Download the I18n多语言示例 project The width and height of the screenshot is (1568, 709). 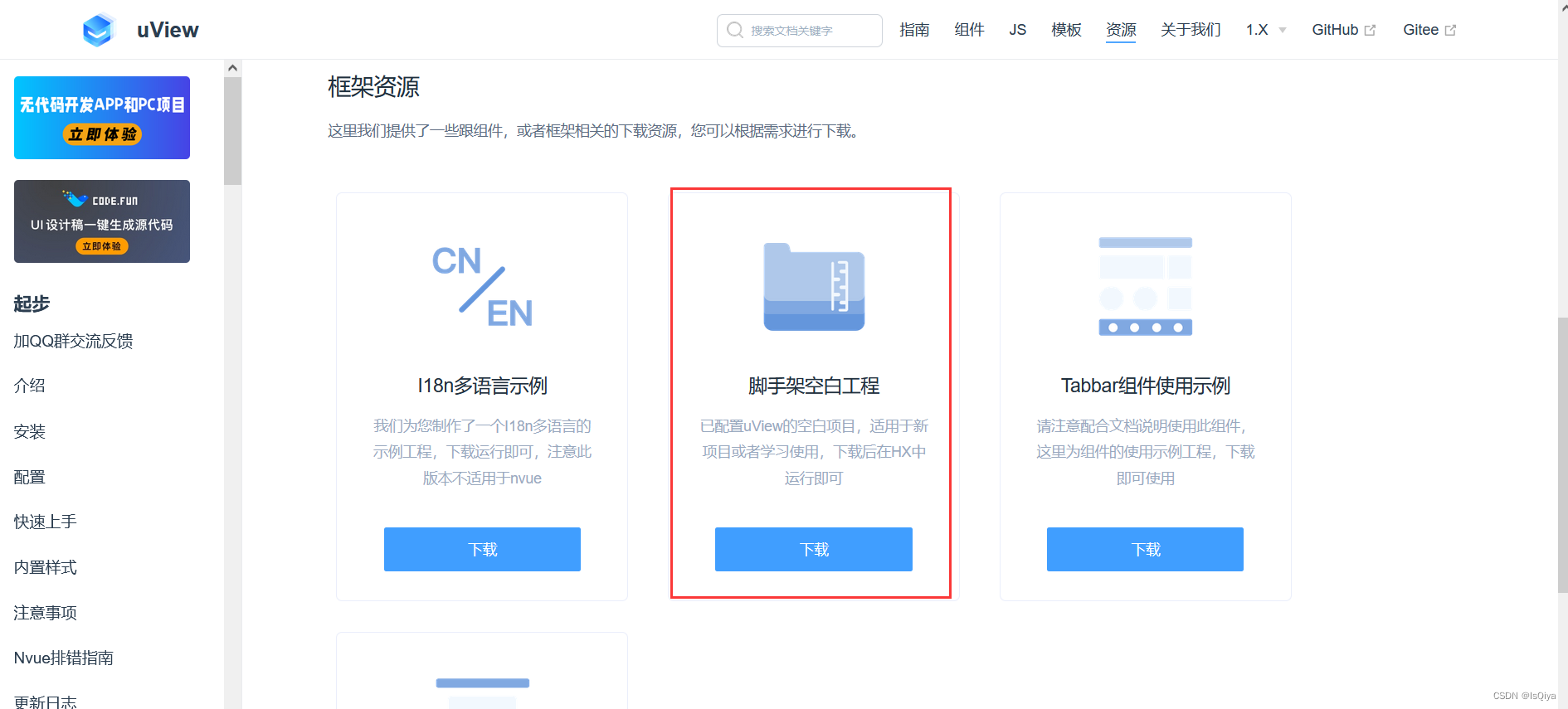(x=482, y=549)
